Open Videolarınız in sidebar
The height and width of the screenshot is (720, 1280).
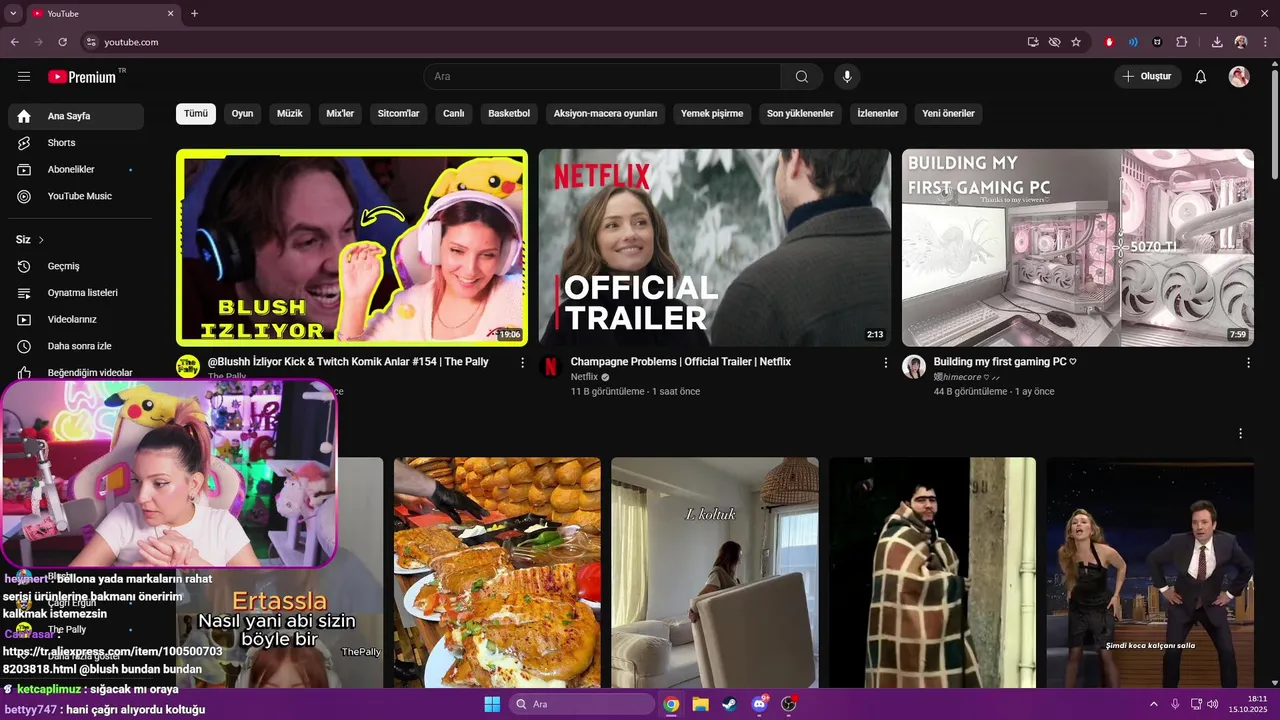(x=76, y=319)
